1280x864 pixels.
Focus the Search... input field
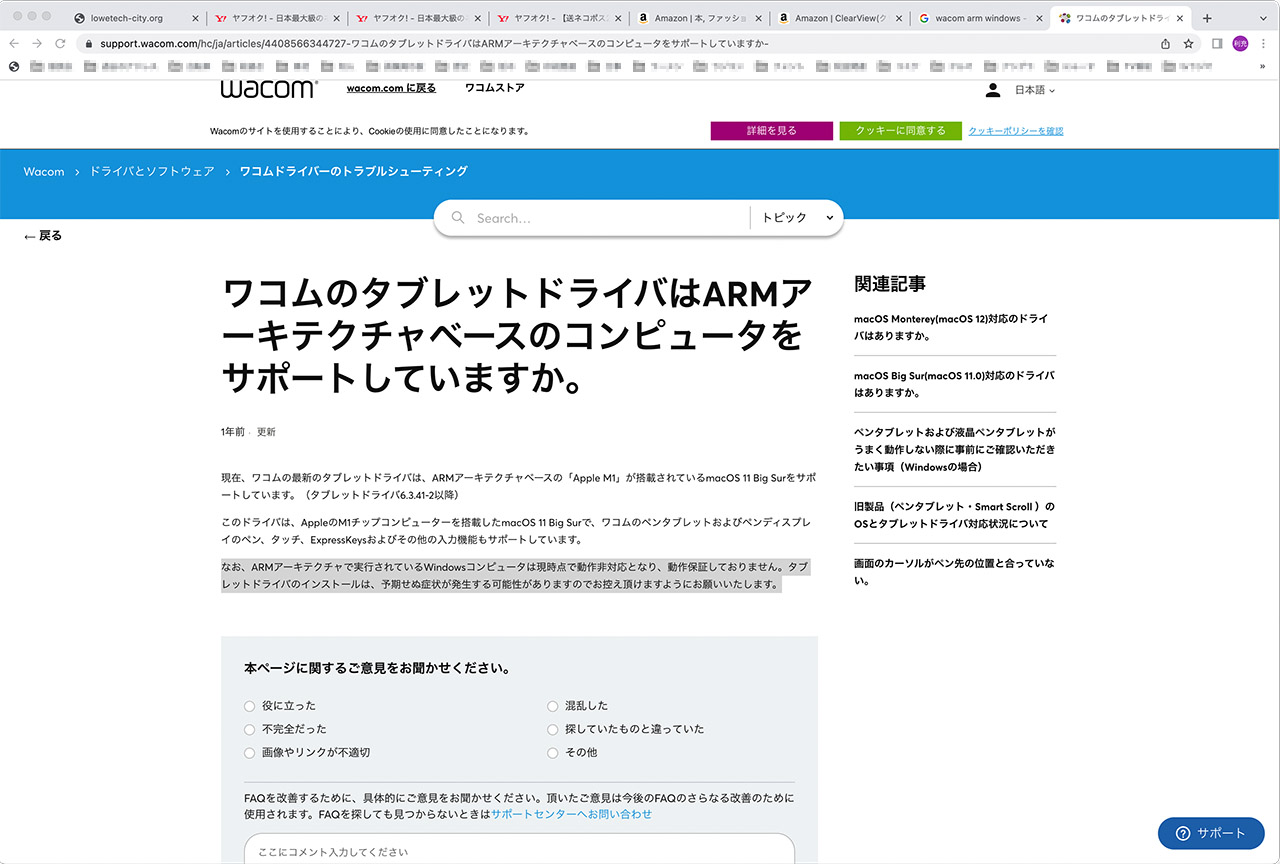tap(607, 218)
